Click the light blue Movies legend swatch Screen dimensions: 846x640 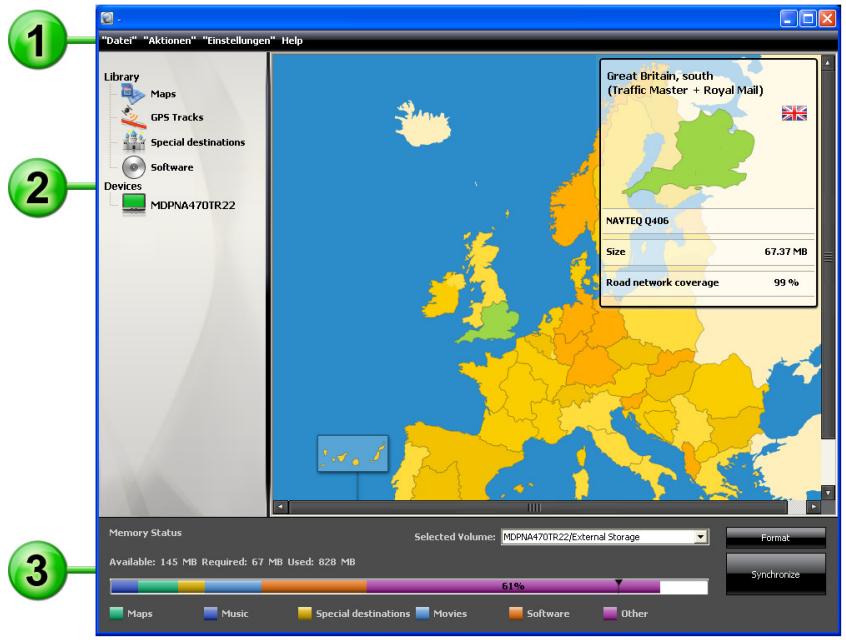tap(422, 613)
